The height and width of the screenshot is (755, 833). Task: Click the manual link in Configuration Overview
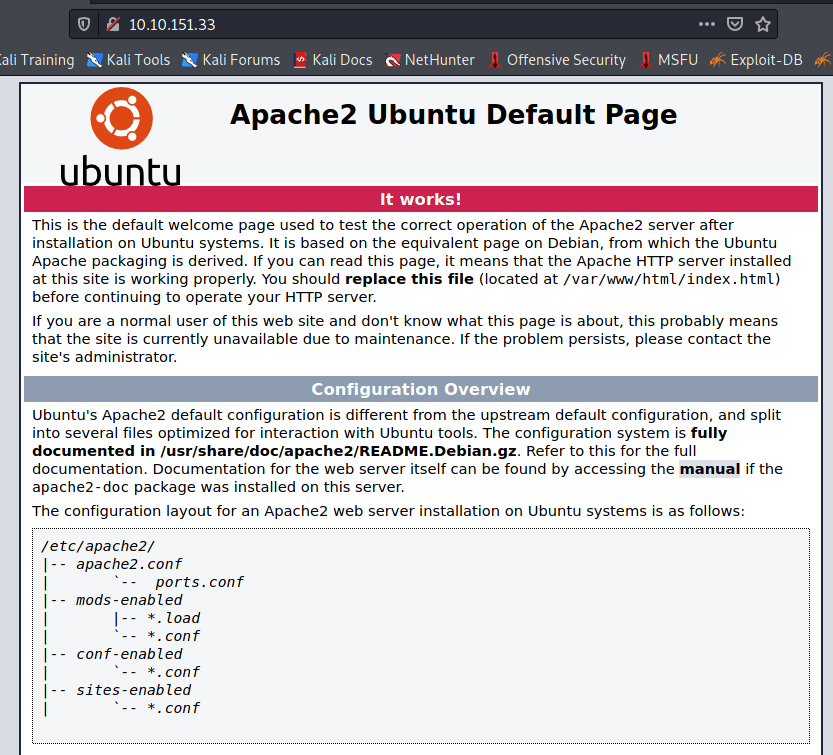point(709,469)
